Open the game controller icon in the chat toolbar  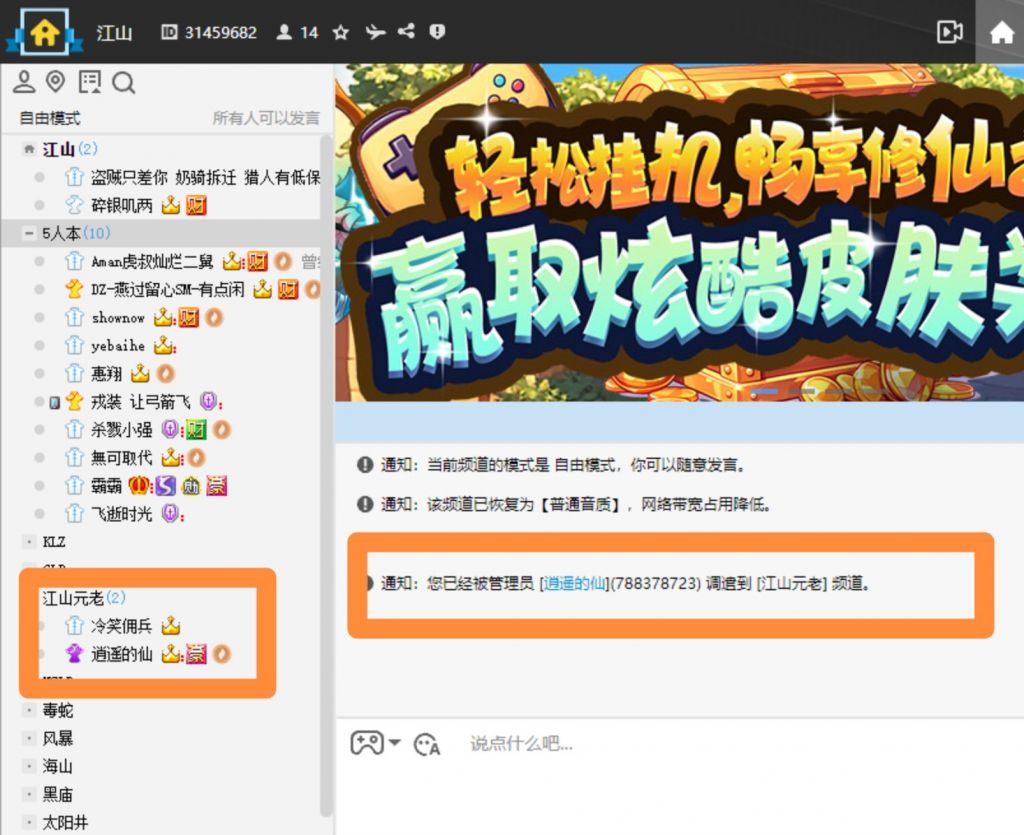[367, 743]
